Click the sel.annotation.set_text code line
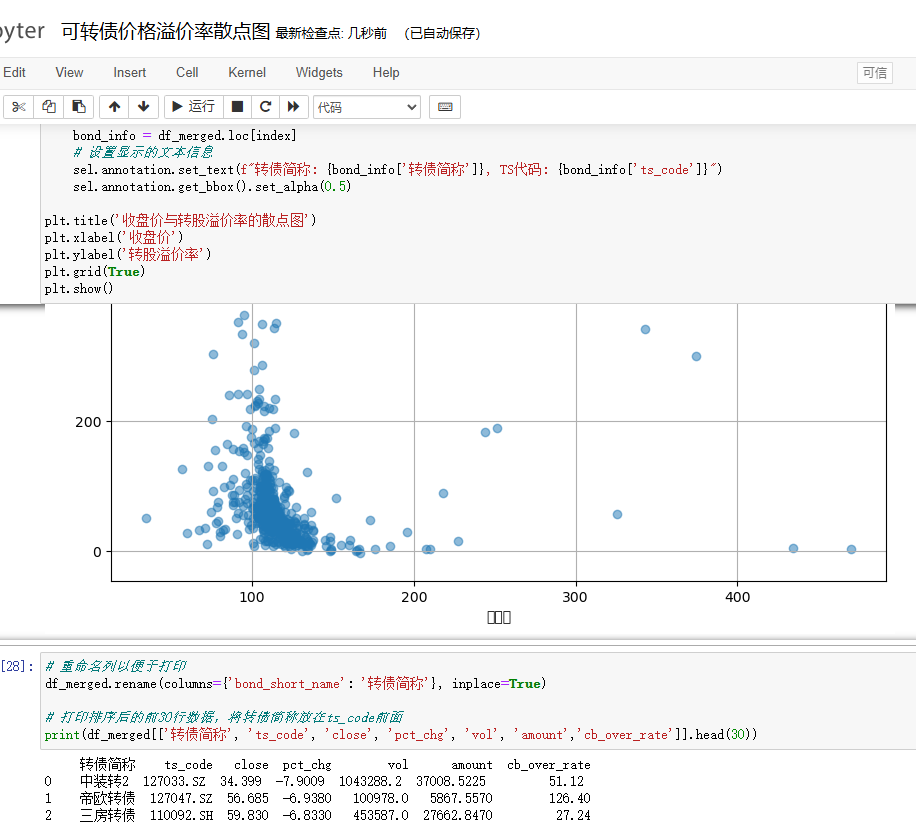916x822 pixels. tap(397, 169)
